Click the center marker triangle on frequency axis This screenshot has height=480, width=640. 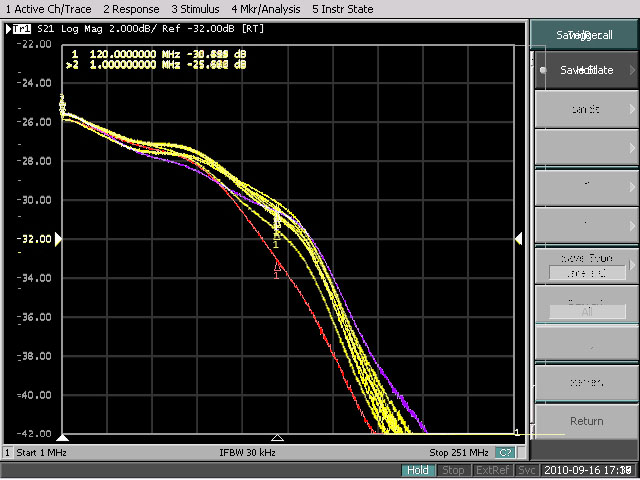pos(277,438)
